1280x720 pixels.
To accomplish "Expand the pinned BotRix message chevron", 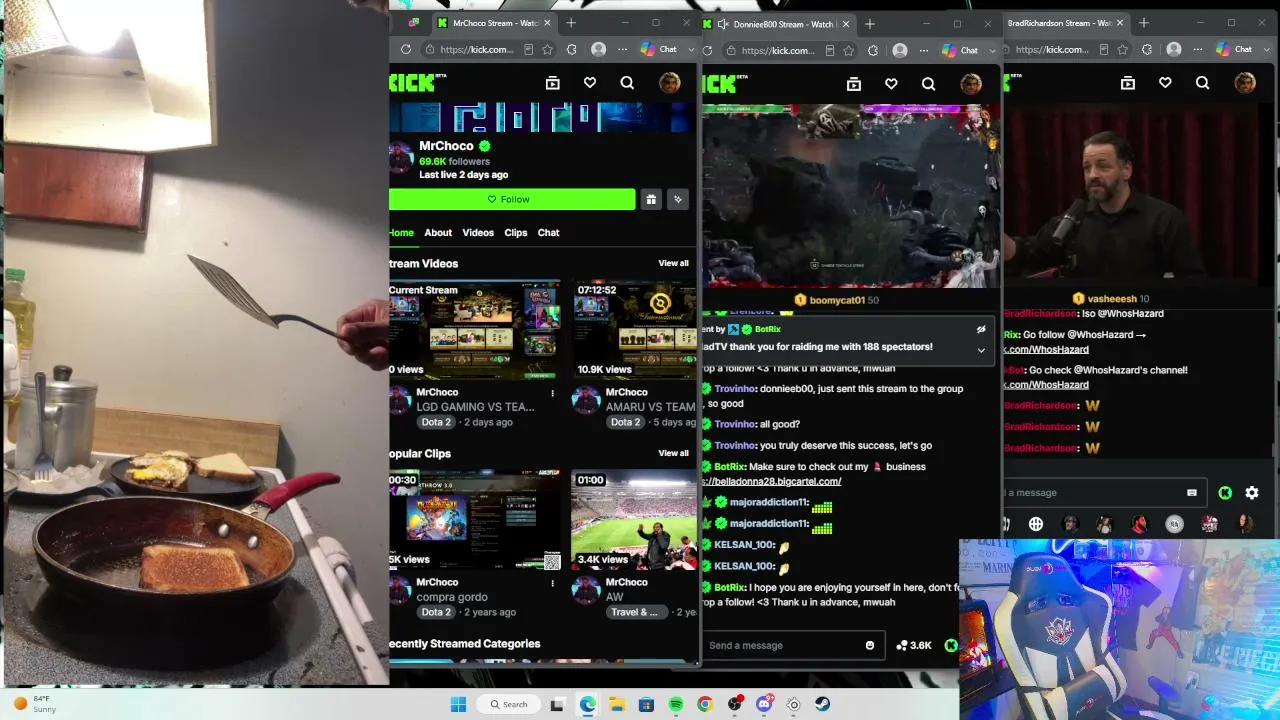I will click(x=981, y=351).
